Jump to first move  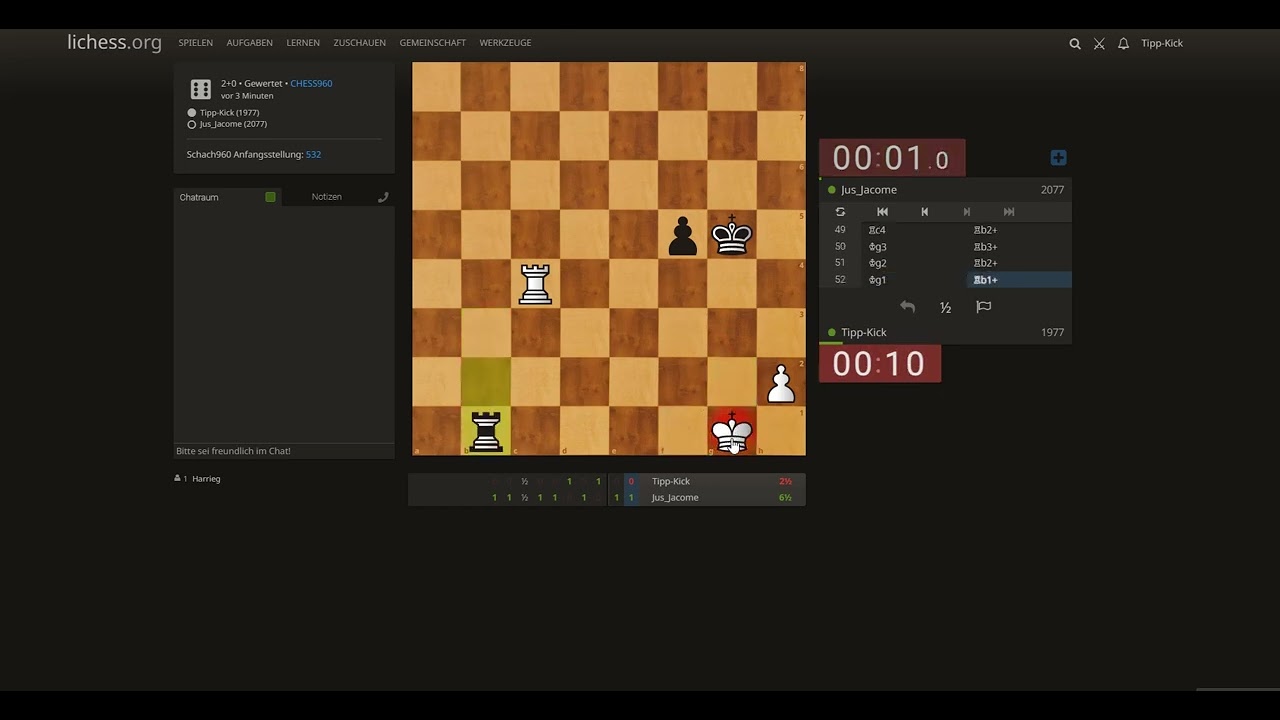(x=882, y=212)
